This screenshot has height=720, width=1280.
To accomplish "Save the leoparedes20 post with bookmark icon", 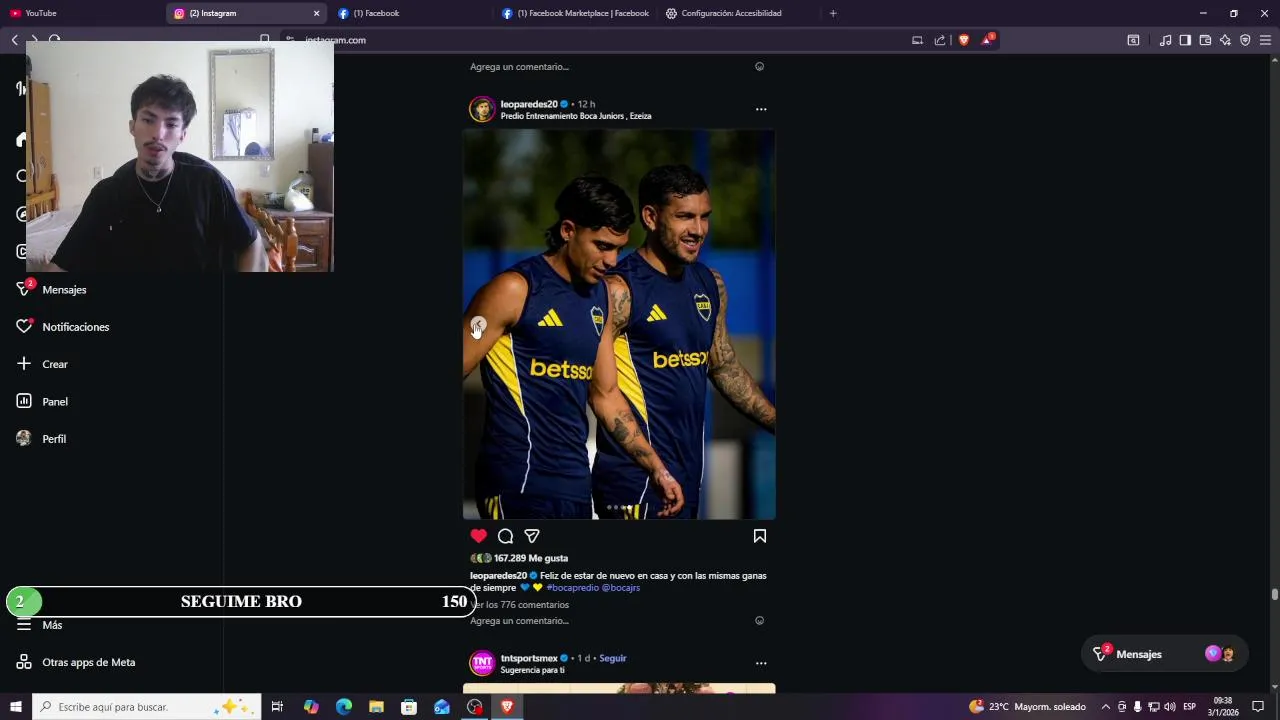I will [x=760, y=536].
